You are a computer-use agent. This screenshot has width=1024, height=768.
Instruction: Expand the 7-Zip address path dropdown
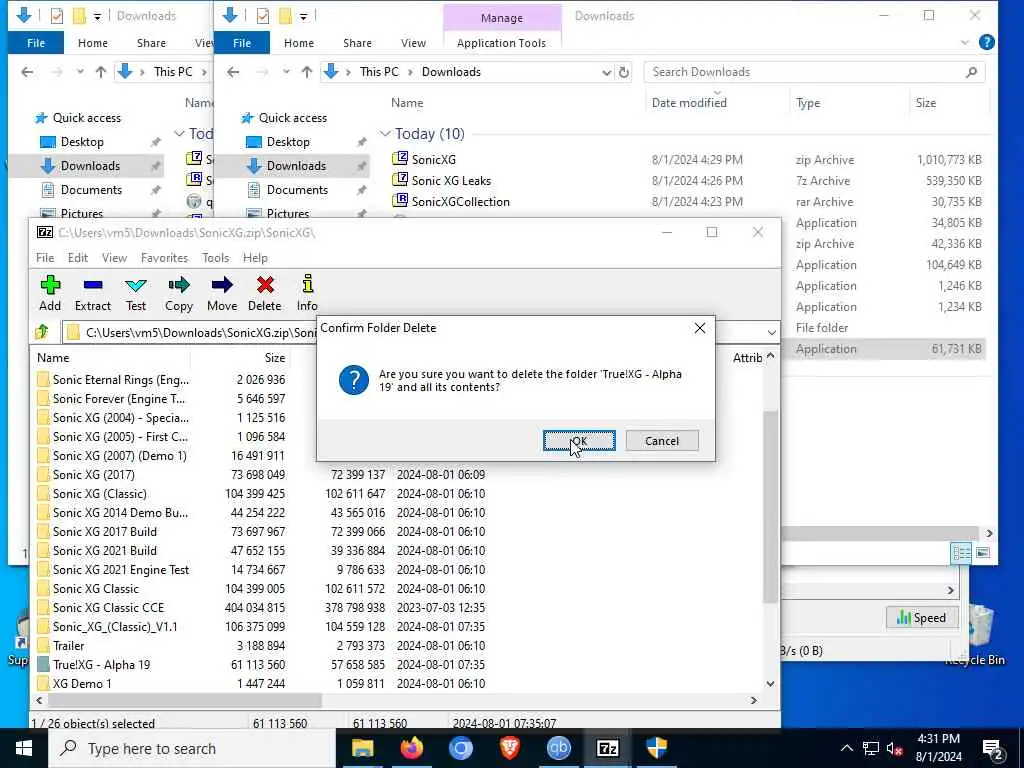(771, 332)
